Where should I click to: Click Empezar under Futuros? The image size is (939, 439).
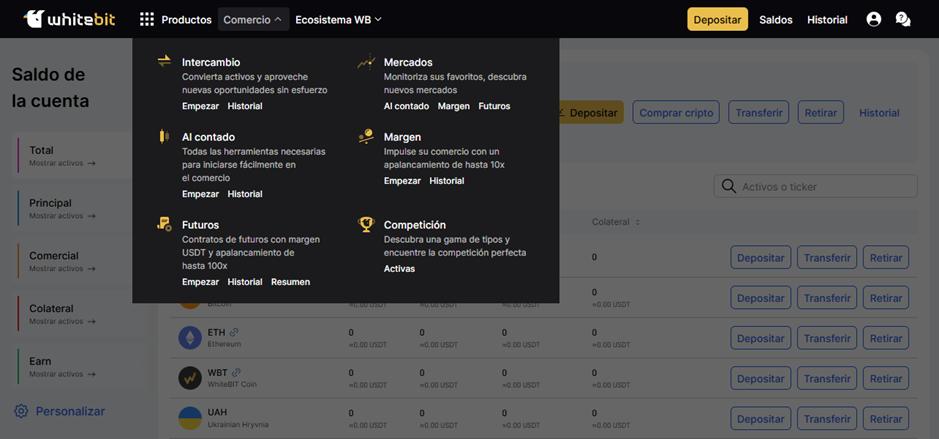pos(201,282)
